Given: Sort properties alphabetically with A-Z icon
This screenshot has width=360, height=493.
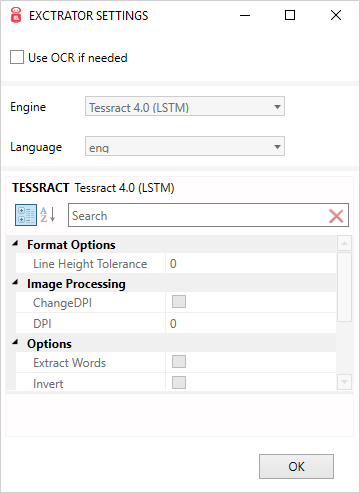Looking at the screenshot, I should (48, 215).
